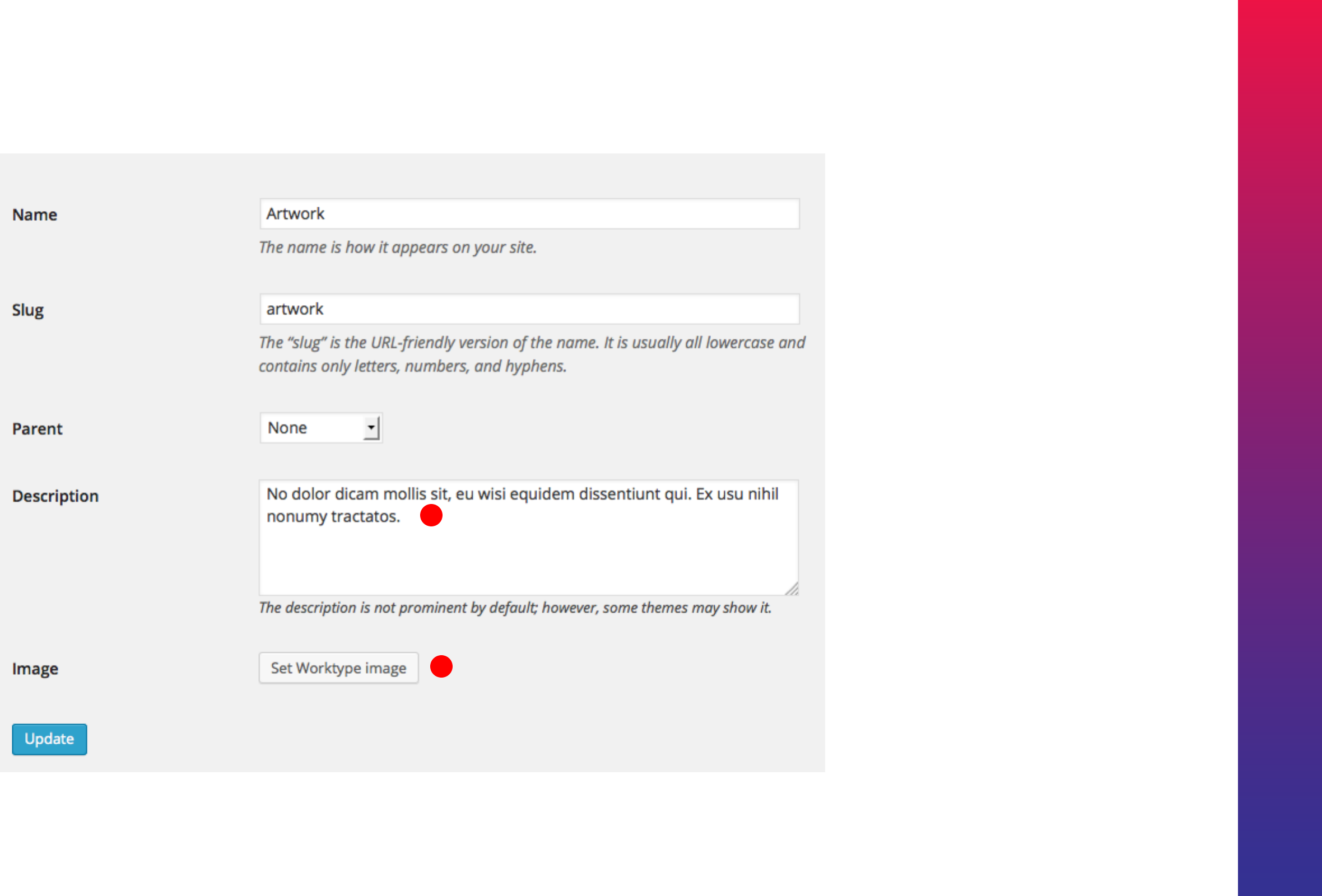Click the Description textarea resize handle
The image size is (1322, 896).
coord(792,589)
